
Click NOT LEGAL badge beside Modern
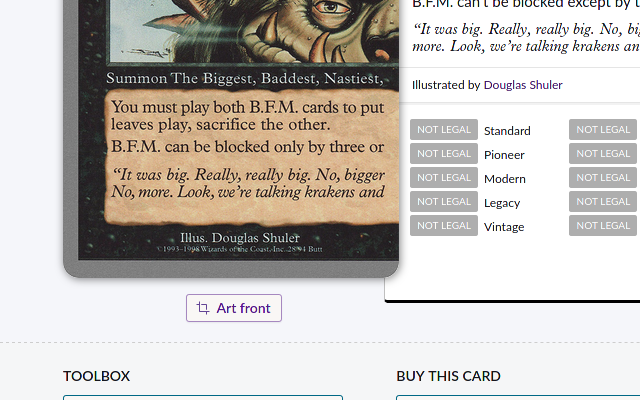pyautogui.click(x=444, y=178)
